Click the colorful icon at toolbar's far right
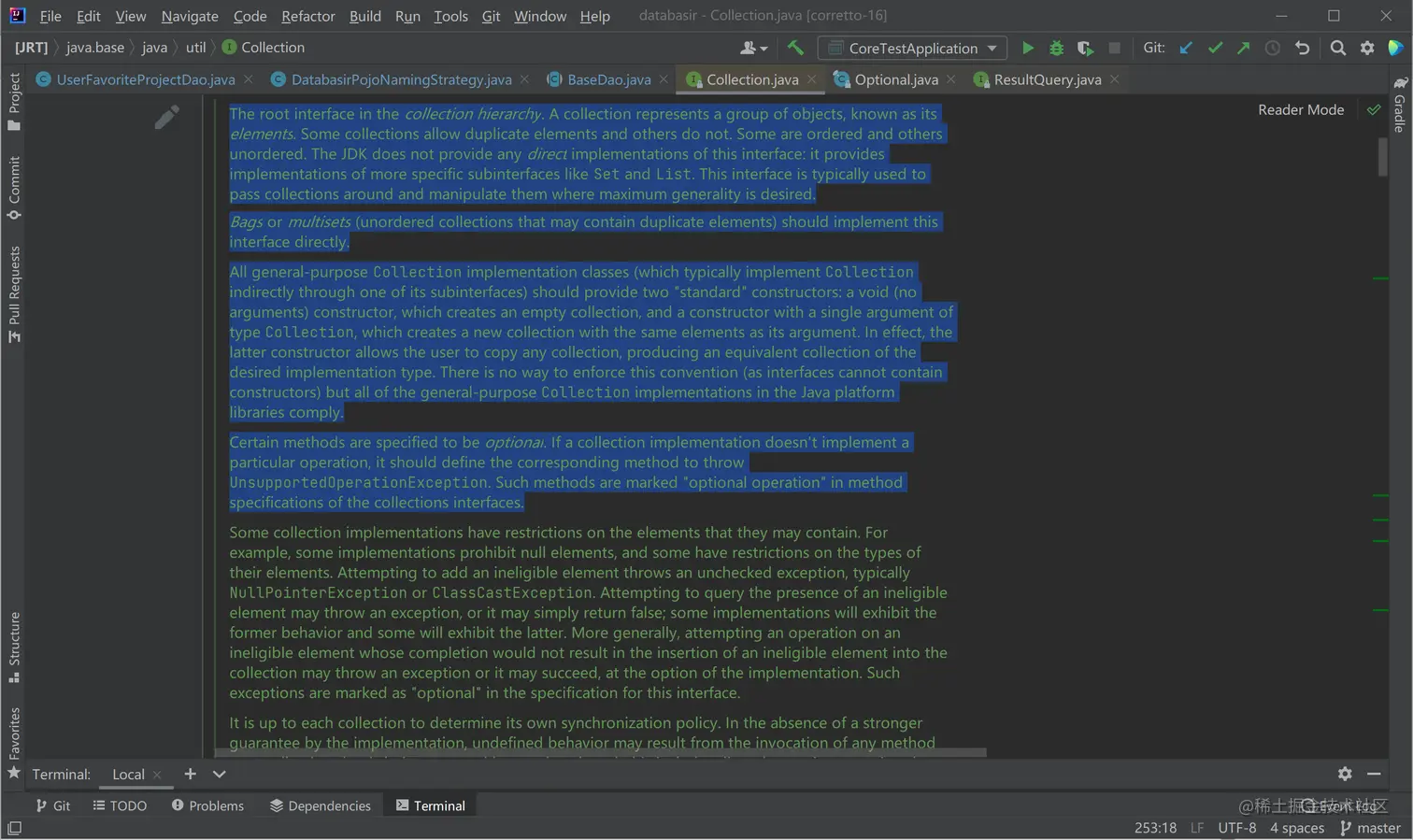This screenshot has width=1413, height=840. coord(1395,48)
